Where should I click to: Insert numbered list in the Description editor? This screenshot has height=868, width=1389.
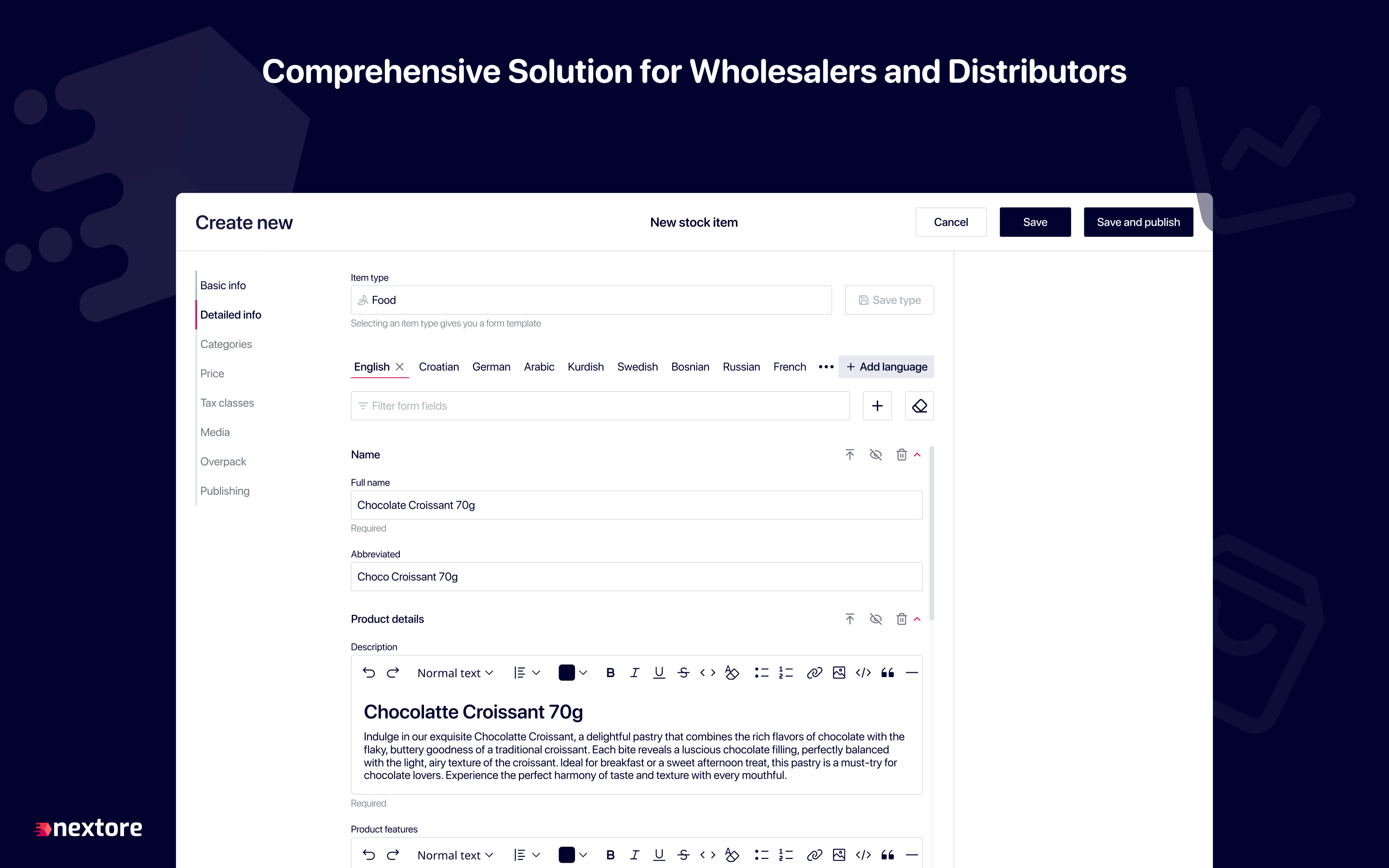[x=786, y=672]
